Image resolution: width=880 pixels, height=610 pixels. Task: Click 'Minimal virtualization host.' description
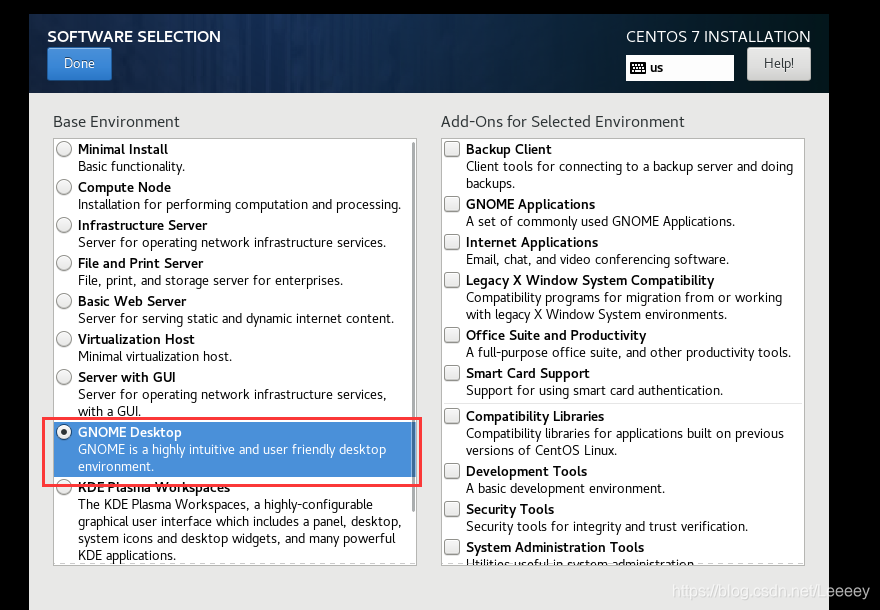[x=155, y=356]
